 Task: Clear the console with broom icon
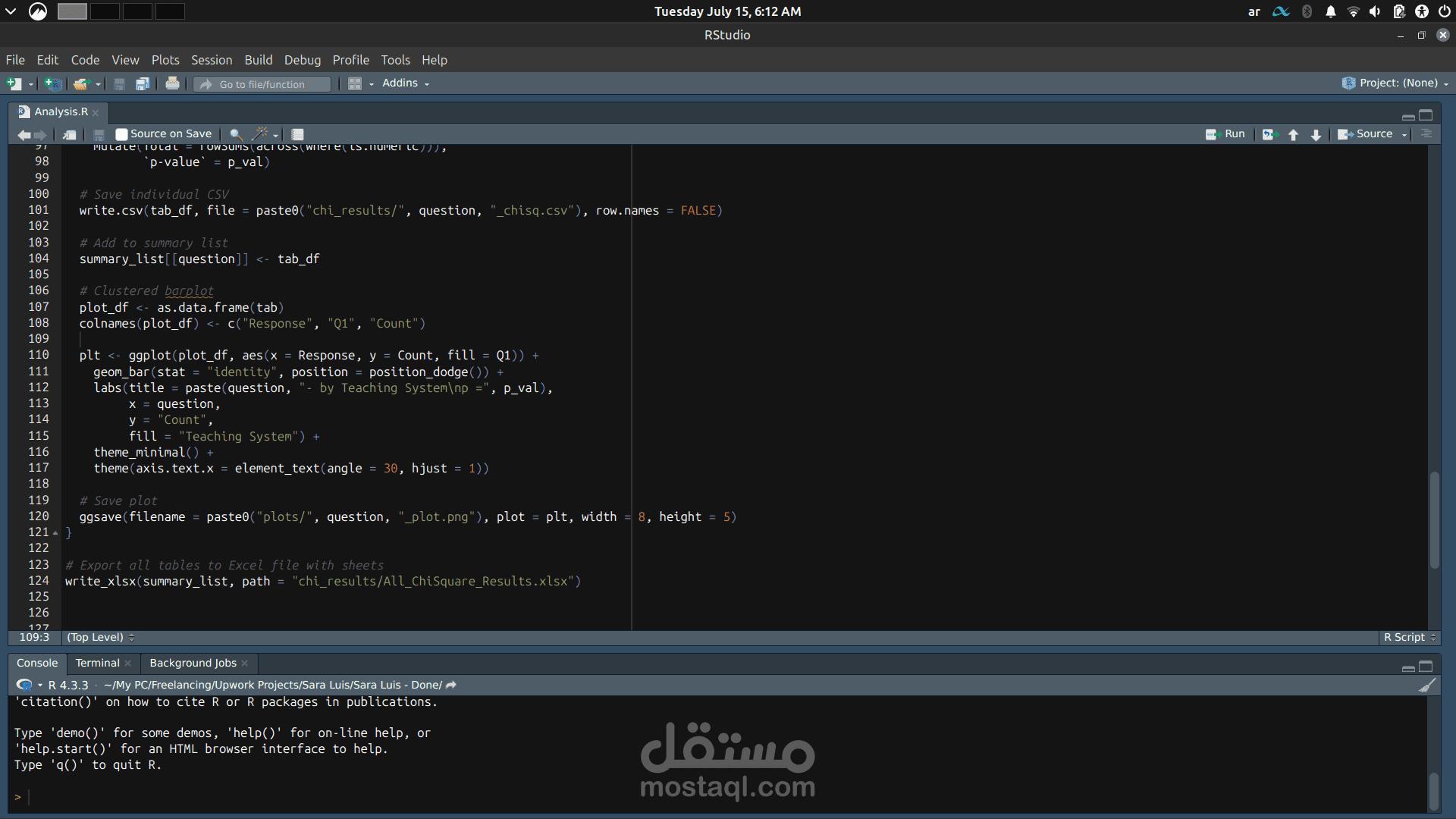click(x=1427, y=685)
